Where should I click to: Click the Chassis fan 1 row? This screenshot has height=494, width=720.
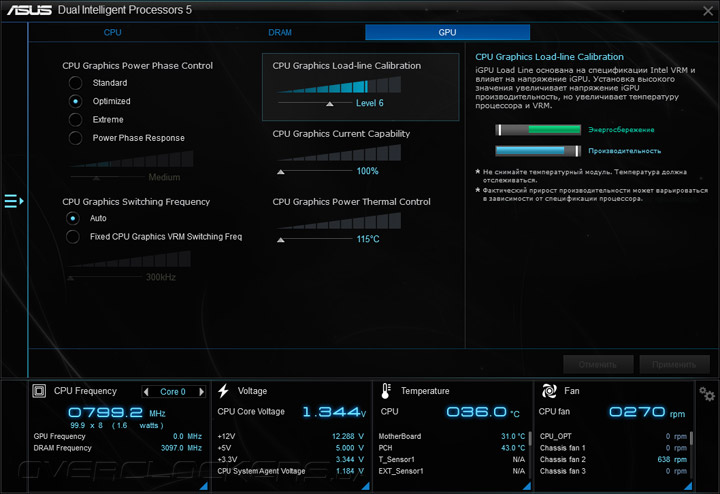pyautogui.click(x=613, y=448)
